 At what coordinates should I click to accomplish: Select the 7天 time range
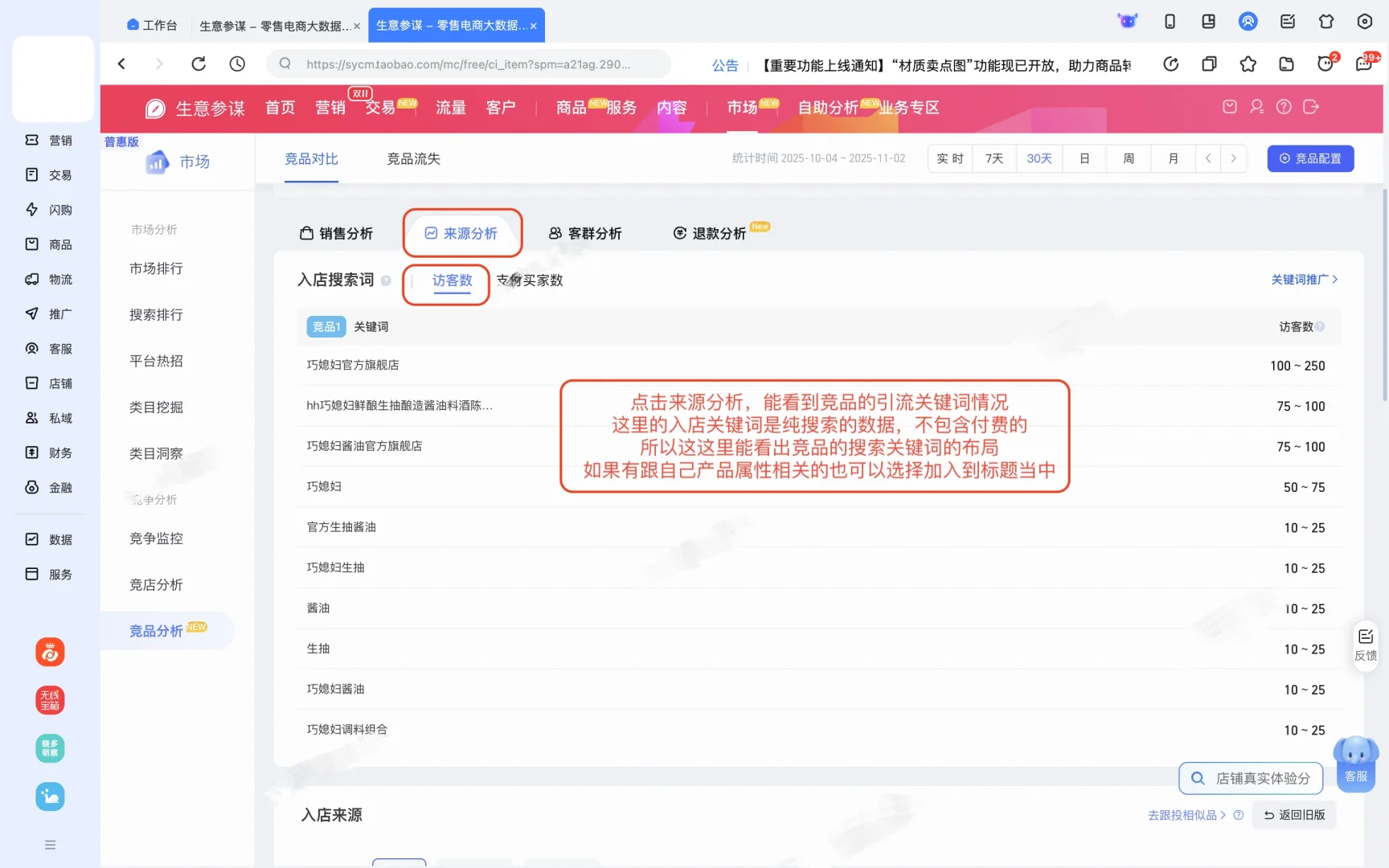click(994, 158)
